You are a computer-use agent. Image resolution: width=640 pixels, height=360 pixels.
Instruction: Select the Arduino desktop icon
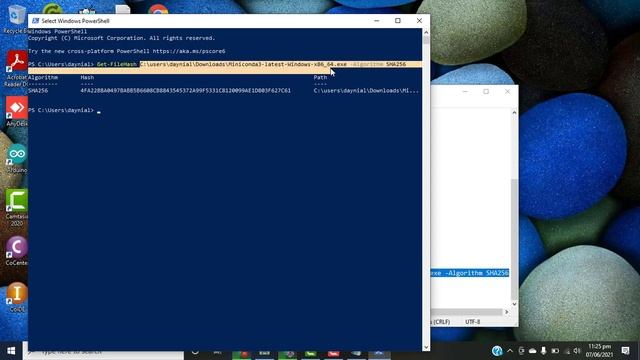coord(16,158)
